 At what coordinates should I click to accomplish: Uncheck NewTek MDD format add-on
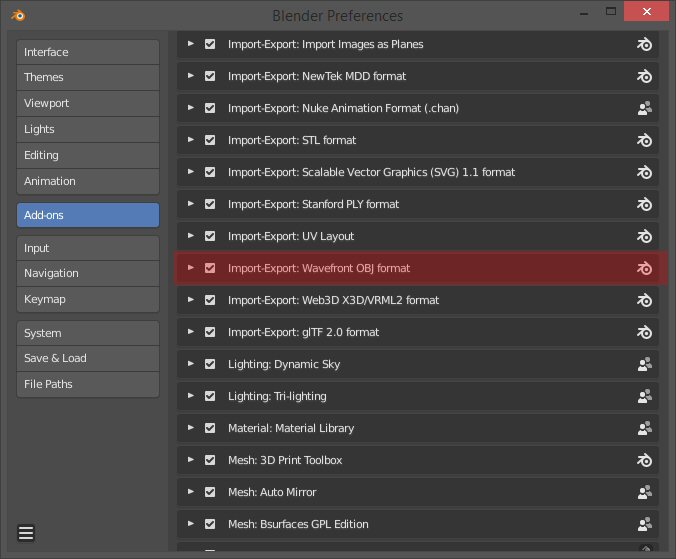click(x=210, y=76)
